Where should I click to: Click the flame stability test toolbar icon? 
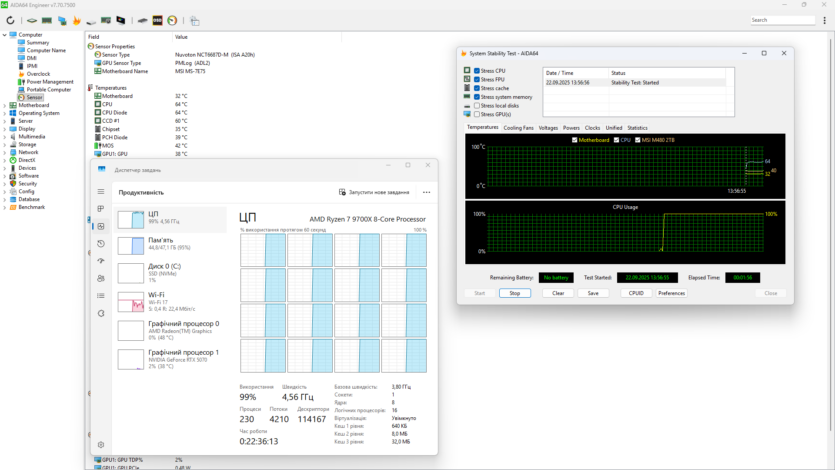(77, 20)
